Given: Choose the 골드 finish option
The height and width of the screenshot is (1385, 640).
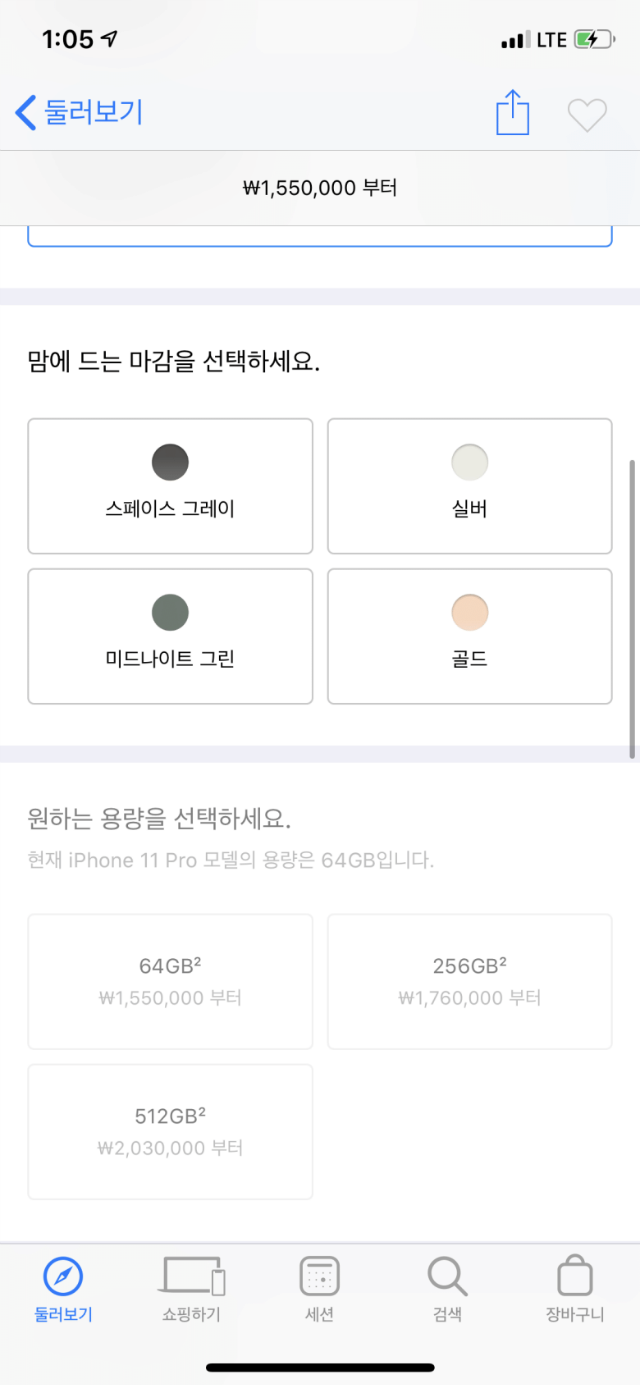Looking at the screenshot, I should point(469,636).
